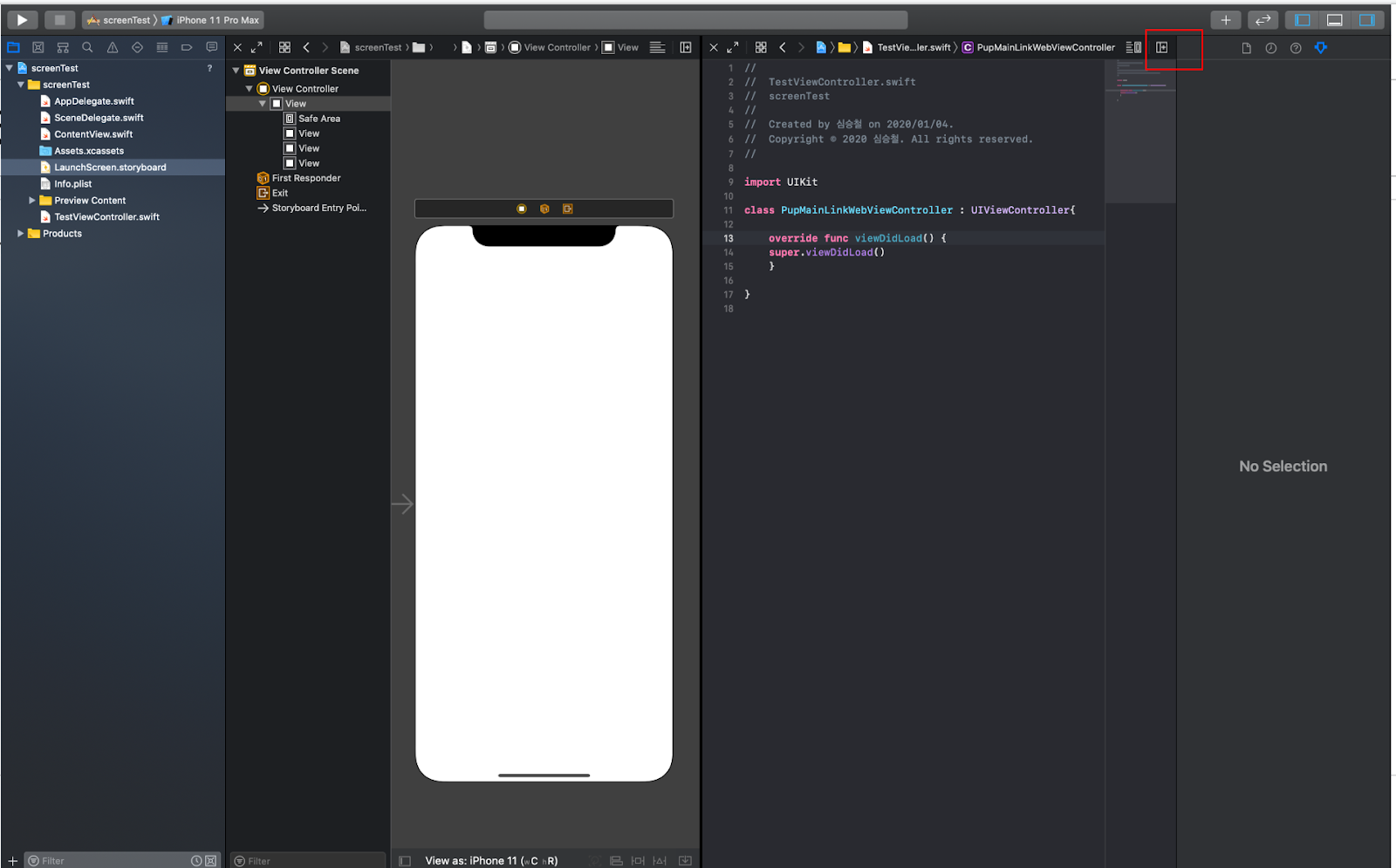Show the Project navigator folder icon
The width and height of the screenshot is (1396, 868).
point(13,47)
